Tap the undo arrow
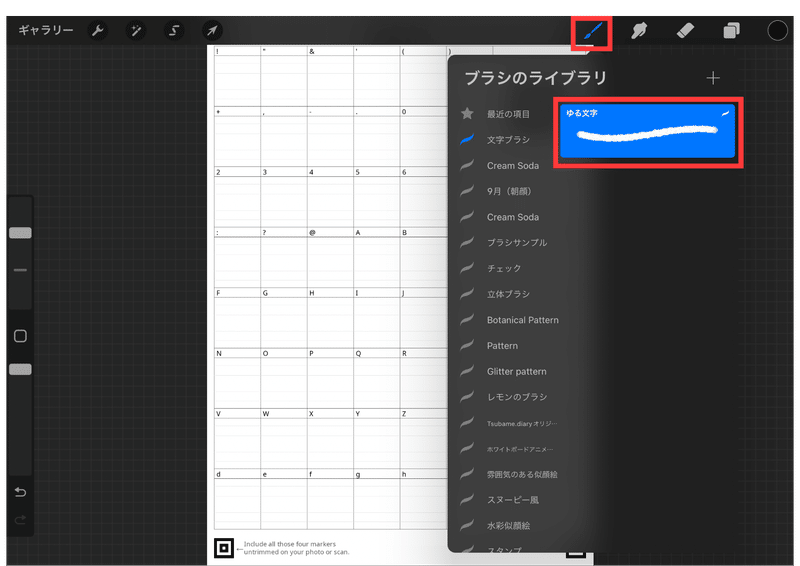The height and width of the screenshot is (566, 800). [x=20, y=492]
